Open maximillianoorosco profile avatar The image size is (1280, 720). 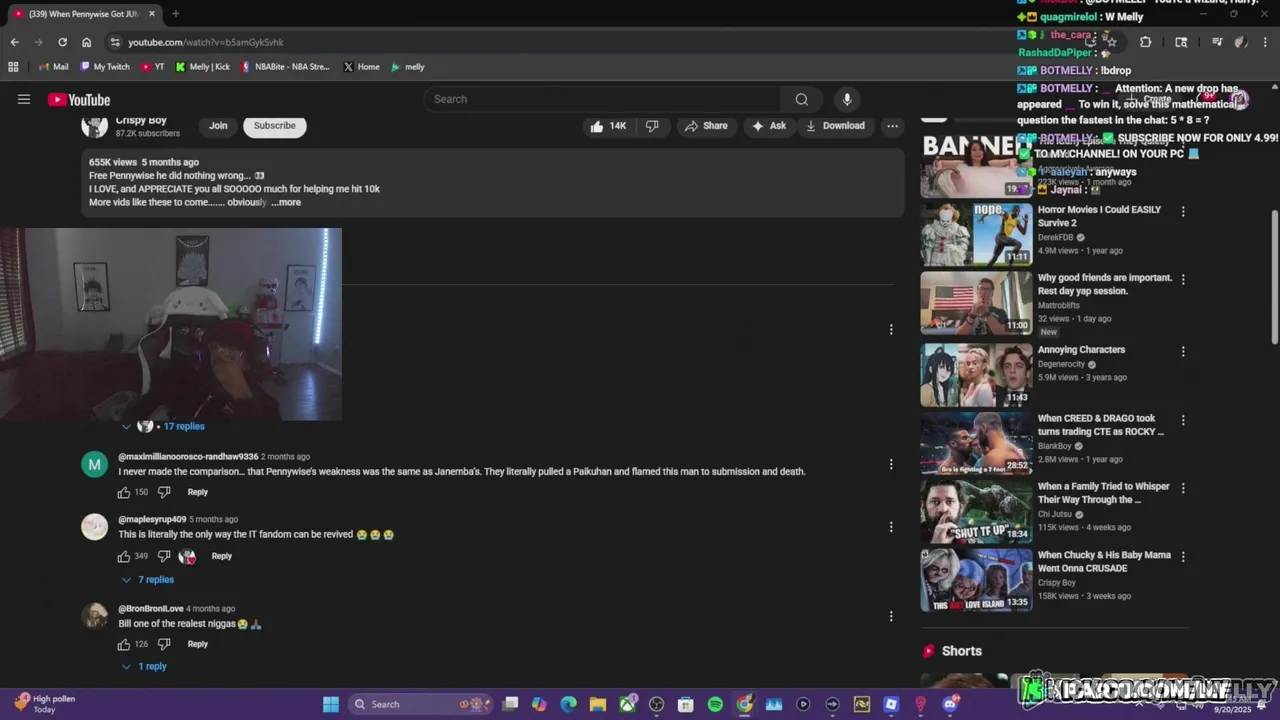tap(95, 464)
